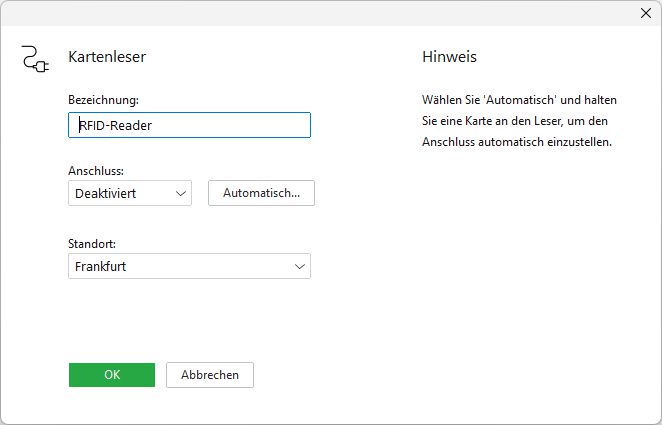Select the Anschluss label
Image resolution: width=662 pixels, height=425 pixels.
(96, 171)
